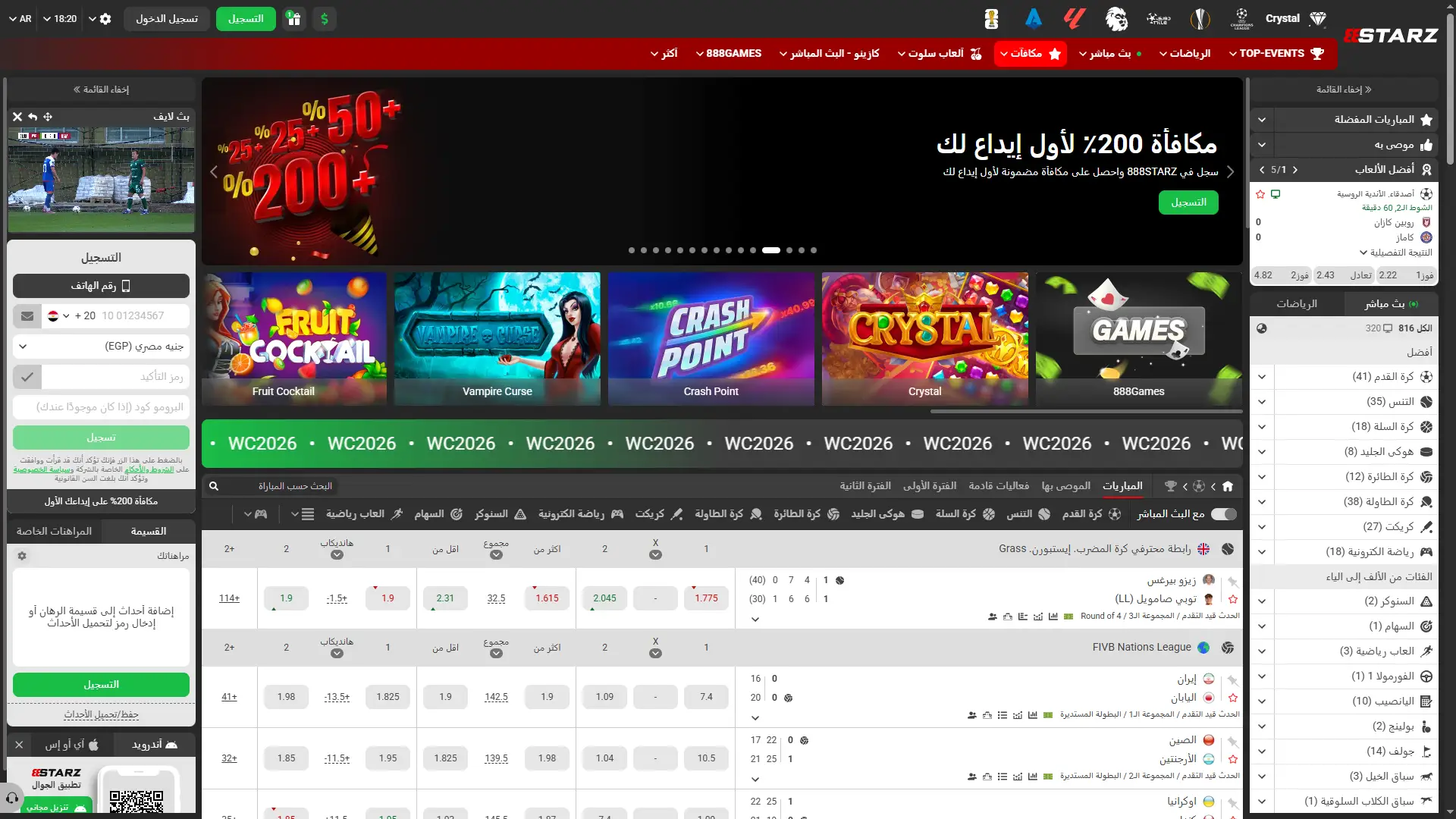Open settings gear in top bar

click(105, 19)
